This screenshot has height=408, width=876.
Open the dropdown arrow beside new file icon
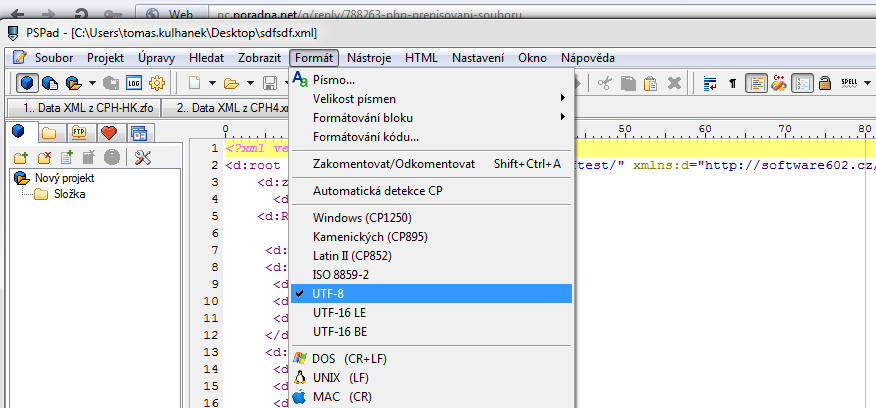212,84
